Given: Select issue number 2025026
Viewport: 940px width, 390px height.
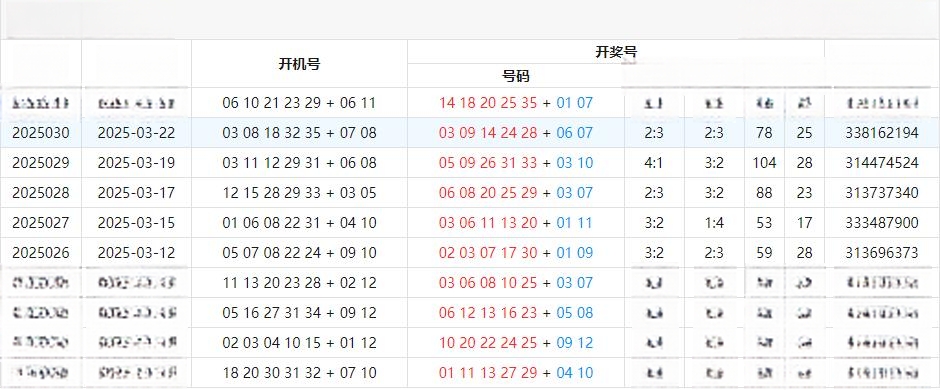Looking at the screenshot, I should coord(41,253).
